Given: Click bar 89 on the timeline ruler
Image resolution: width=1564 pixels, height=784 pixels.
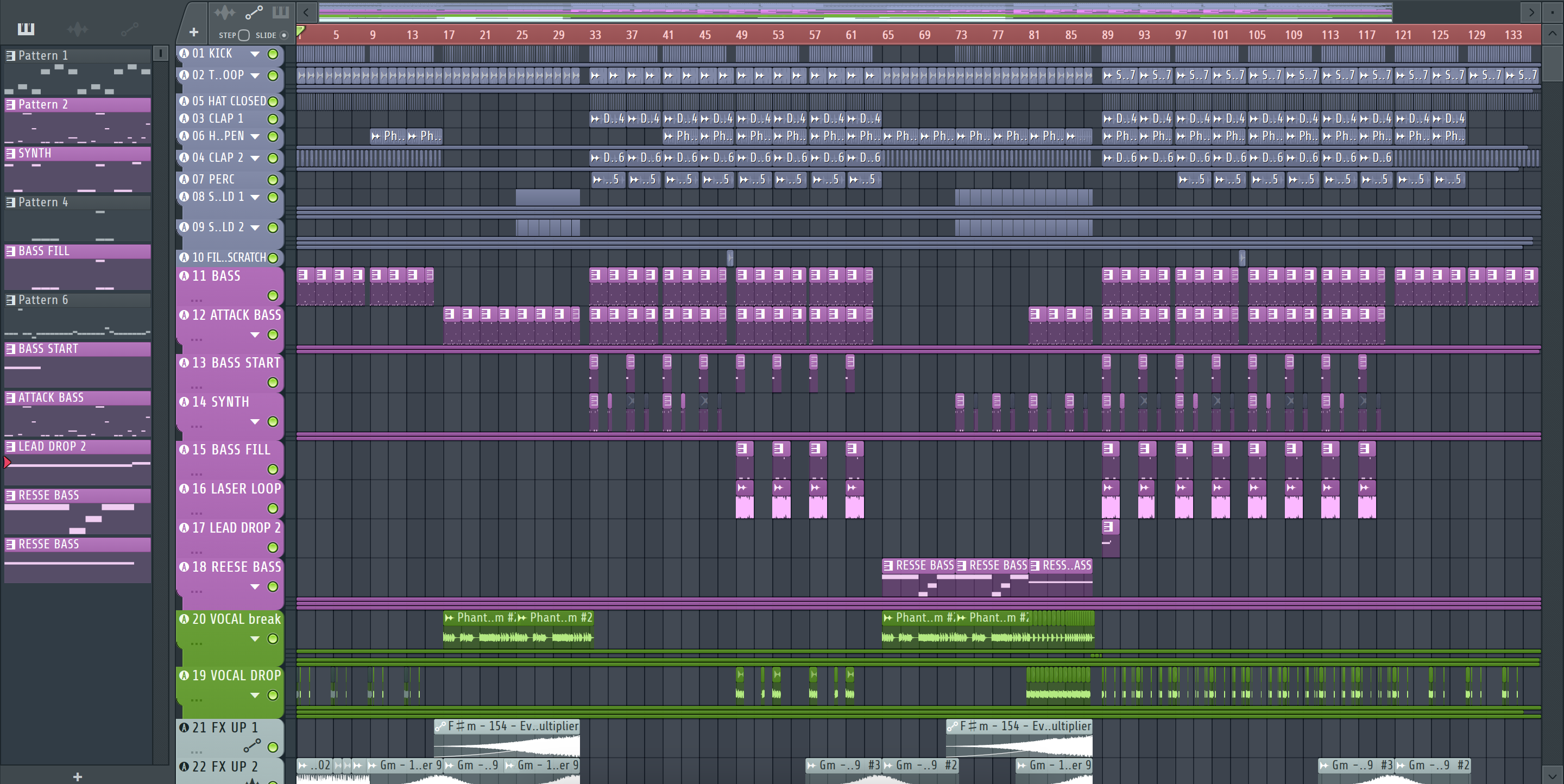Looking at the screenshot, I should (x=1107, y=35).
